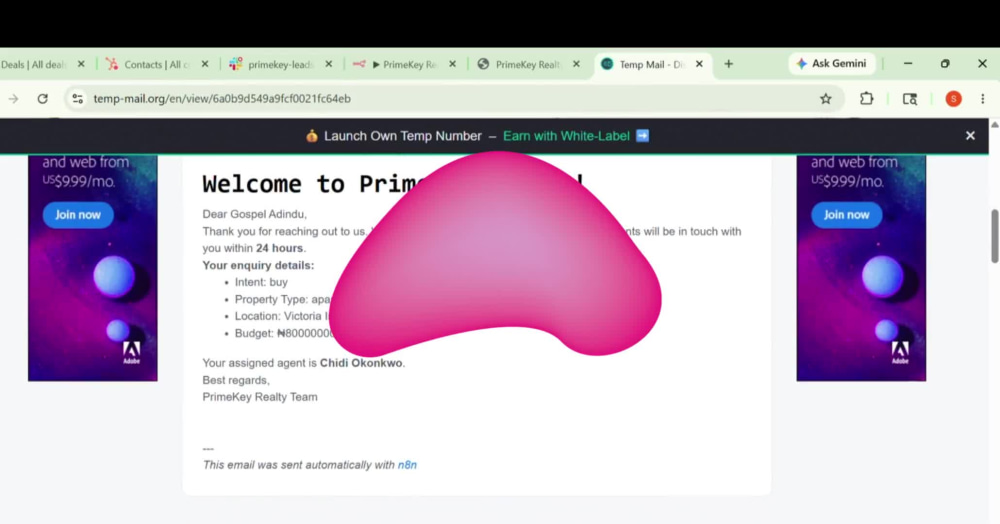Click the scrollbar up arrow
The width and height of the screenshot is (1000, 524).
994,125
